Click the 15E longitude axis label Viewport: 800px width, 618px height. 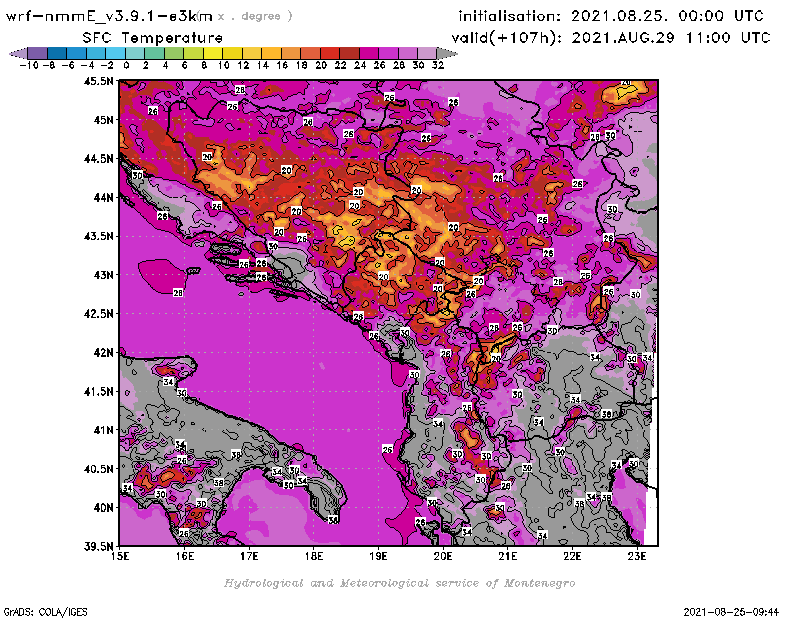coord(120,556)
